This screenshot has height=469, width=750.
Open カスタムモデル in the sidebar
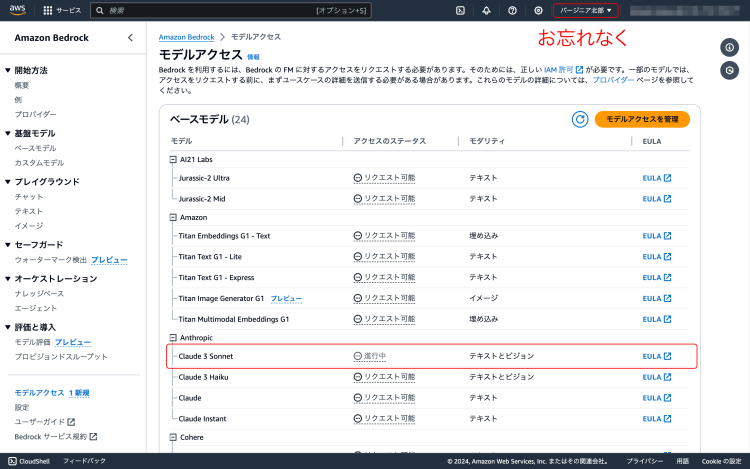tap(39, 163)
